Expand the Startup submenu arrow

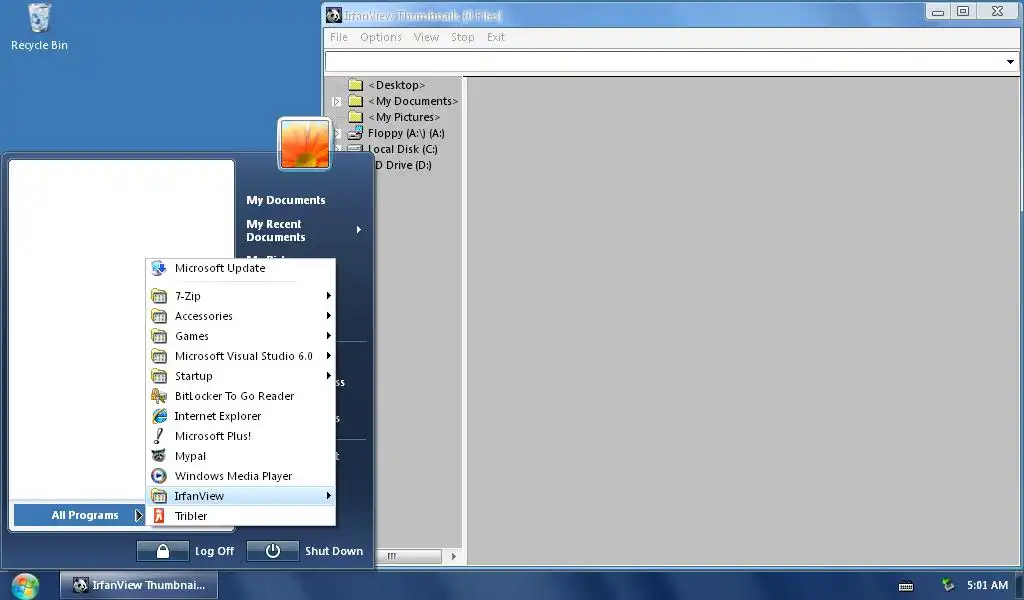tap(328, 376)
